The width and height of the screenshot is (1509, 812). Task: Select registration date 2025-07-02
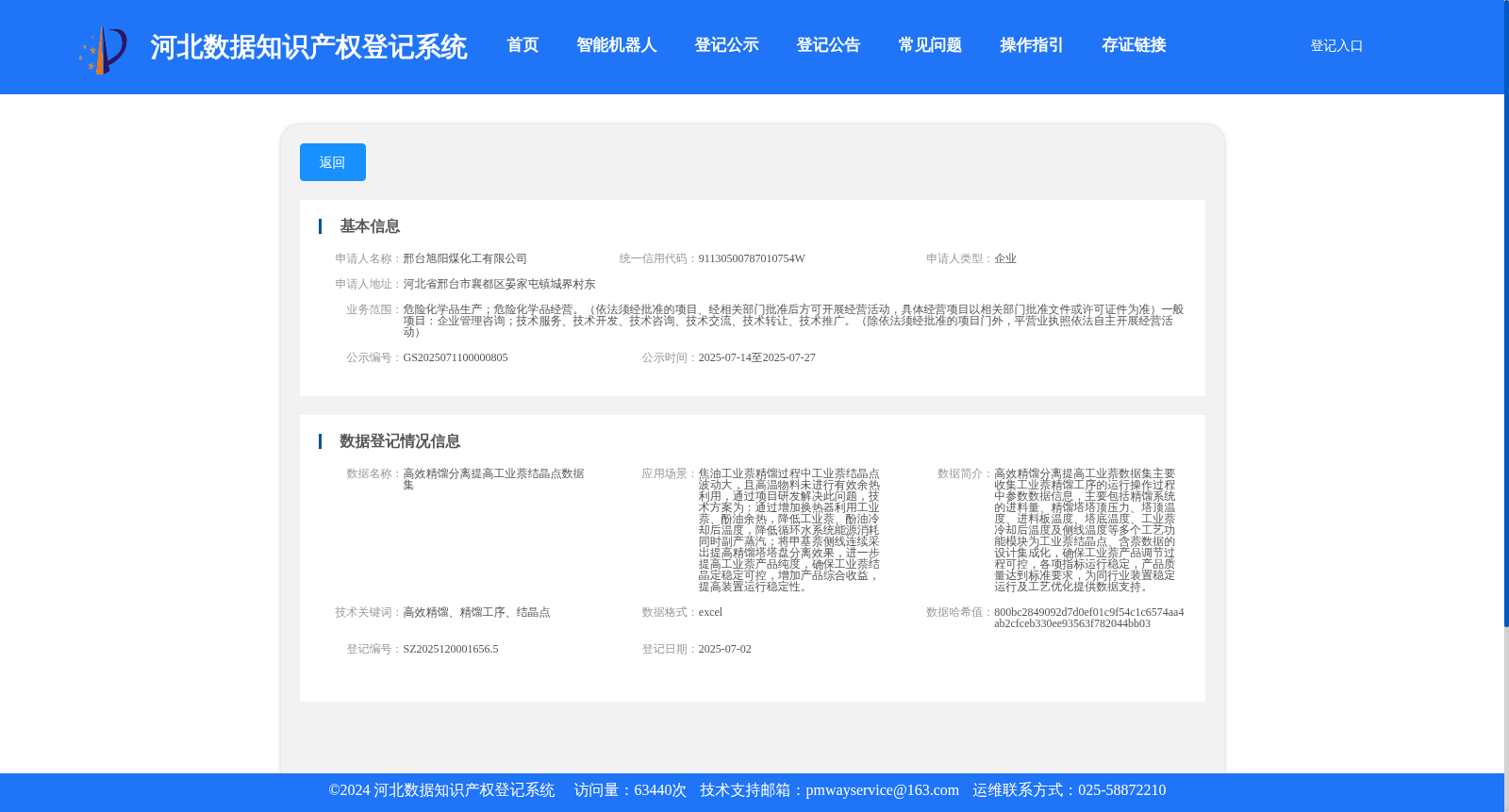coord(724,649)
